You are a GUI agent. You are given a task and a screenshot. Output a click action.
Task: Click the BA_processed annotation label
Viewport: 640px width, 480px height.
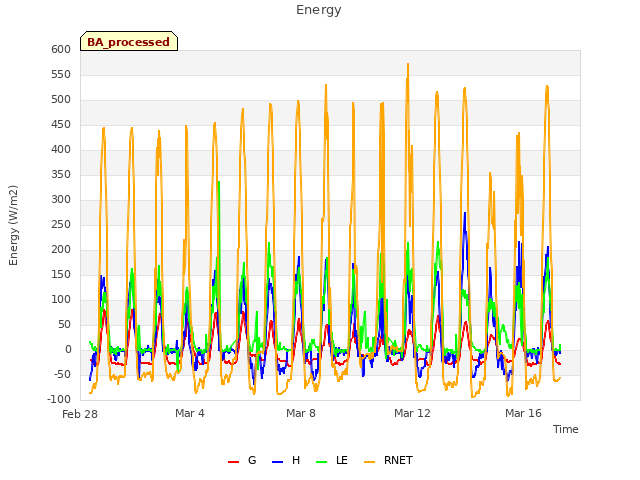click(129, 41)
